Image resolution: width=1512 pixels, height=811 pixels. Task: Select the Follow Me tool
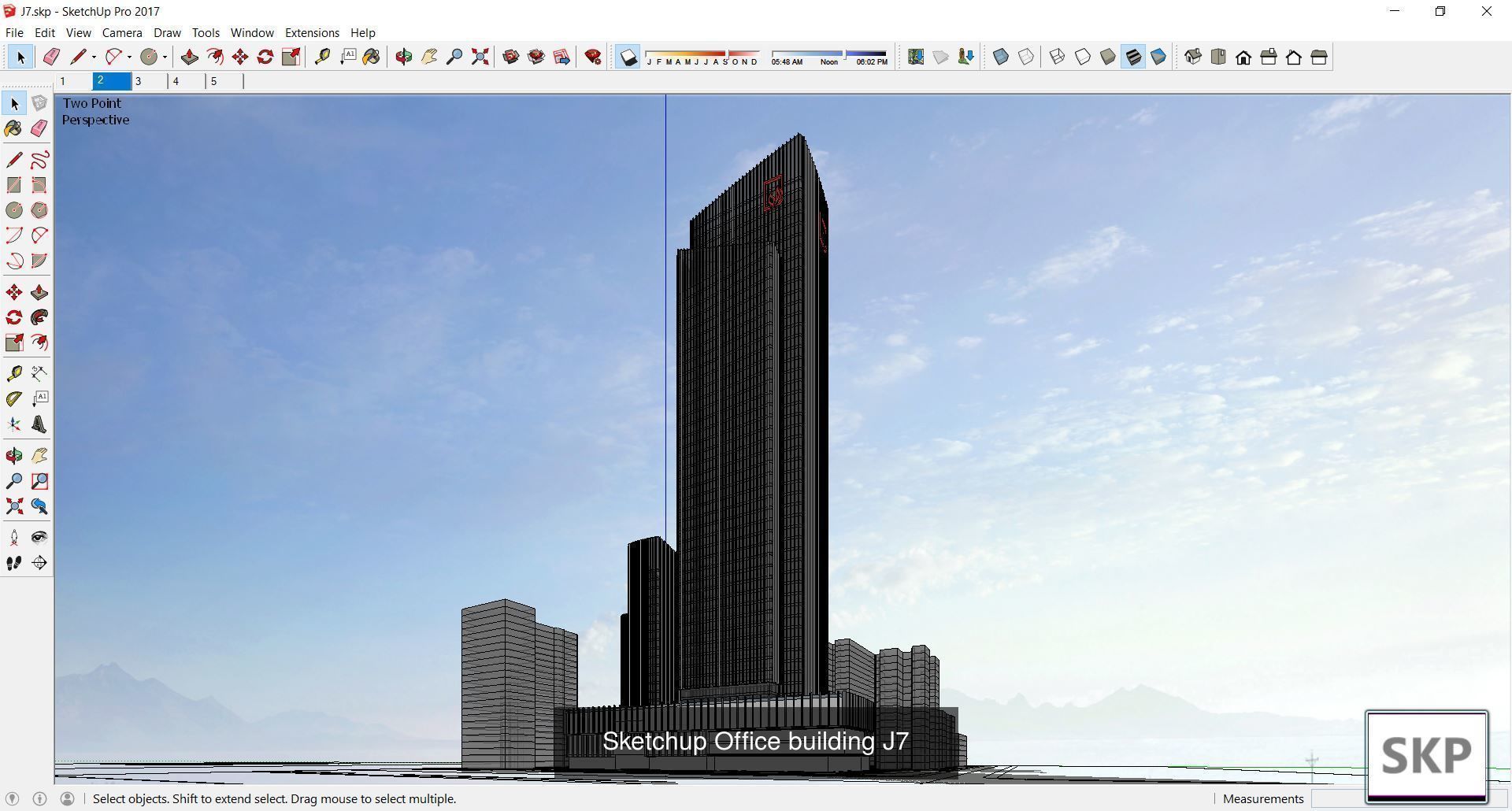coord(39,317)
